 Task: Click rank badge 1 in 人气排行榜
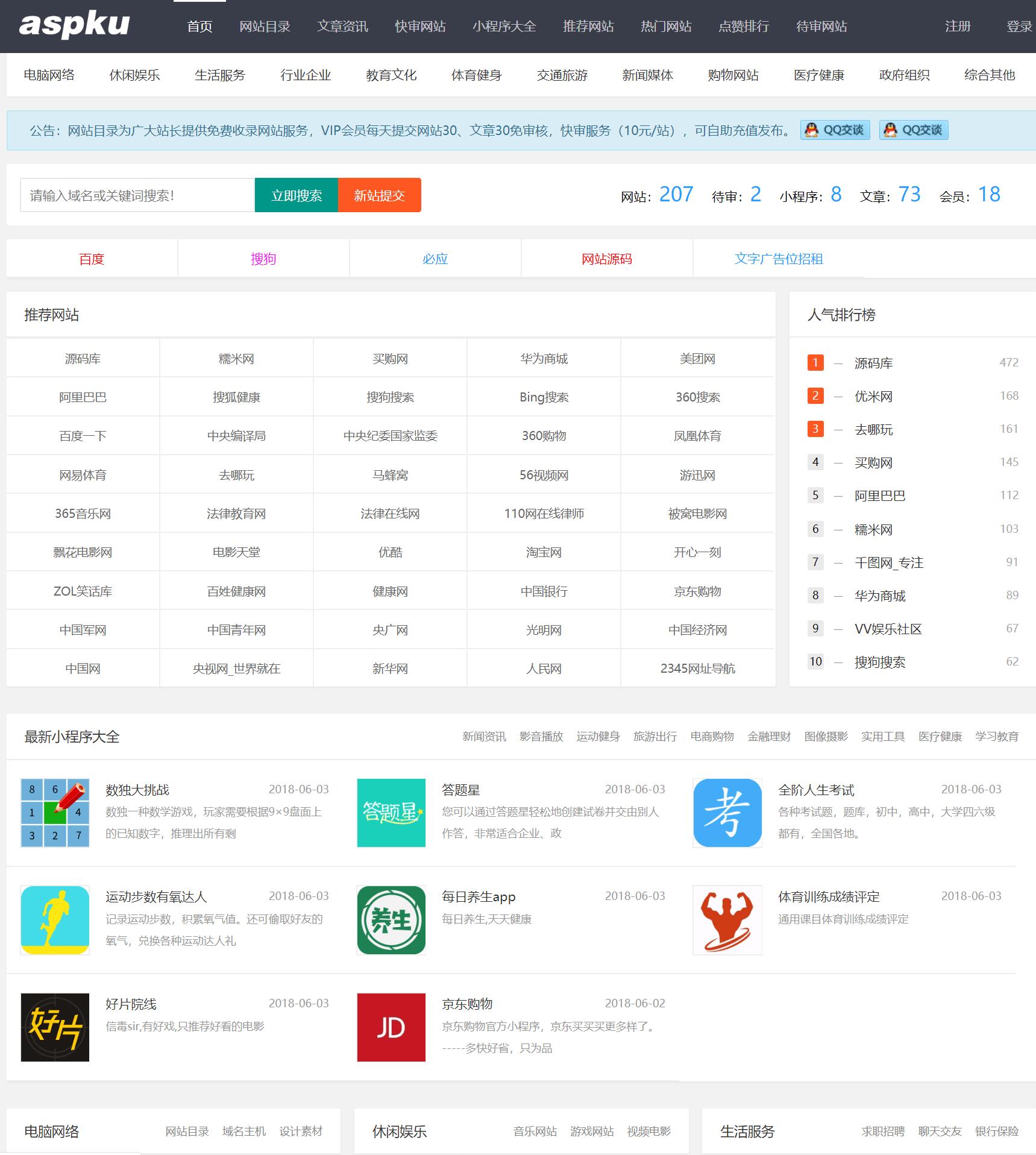click(x=815, y=362)
